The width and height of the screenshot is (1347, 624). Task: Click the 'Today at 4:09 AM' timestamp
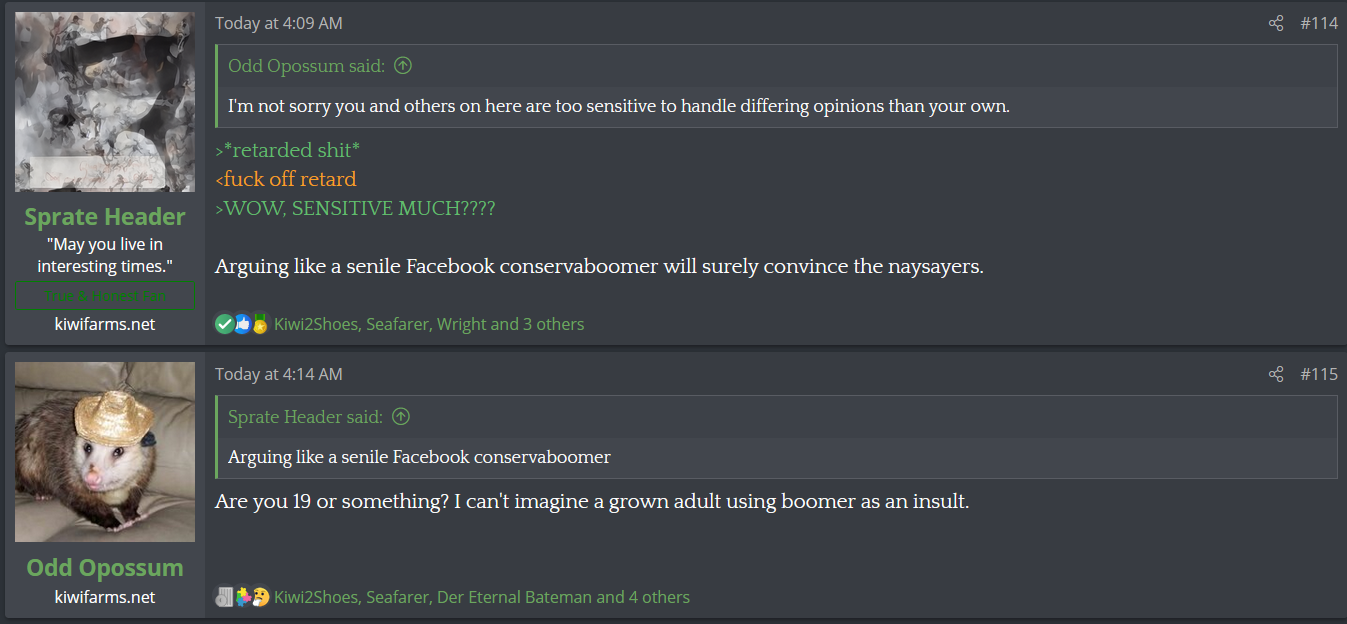[278, 23]
